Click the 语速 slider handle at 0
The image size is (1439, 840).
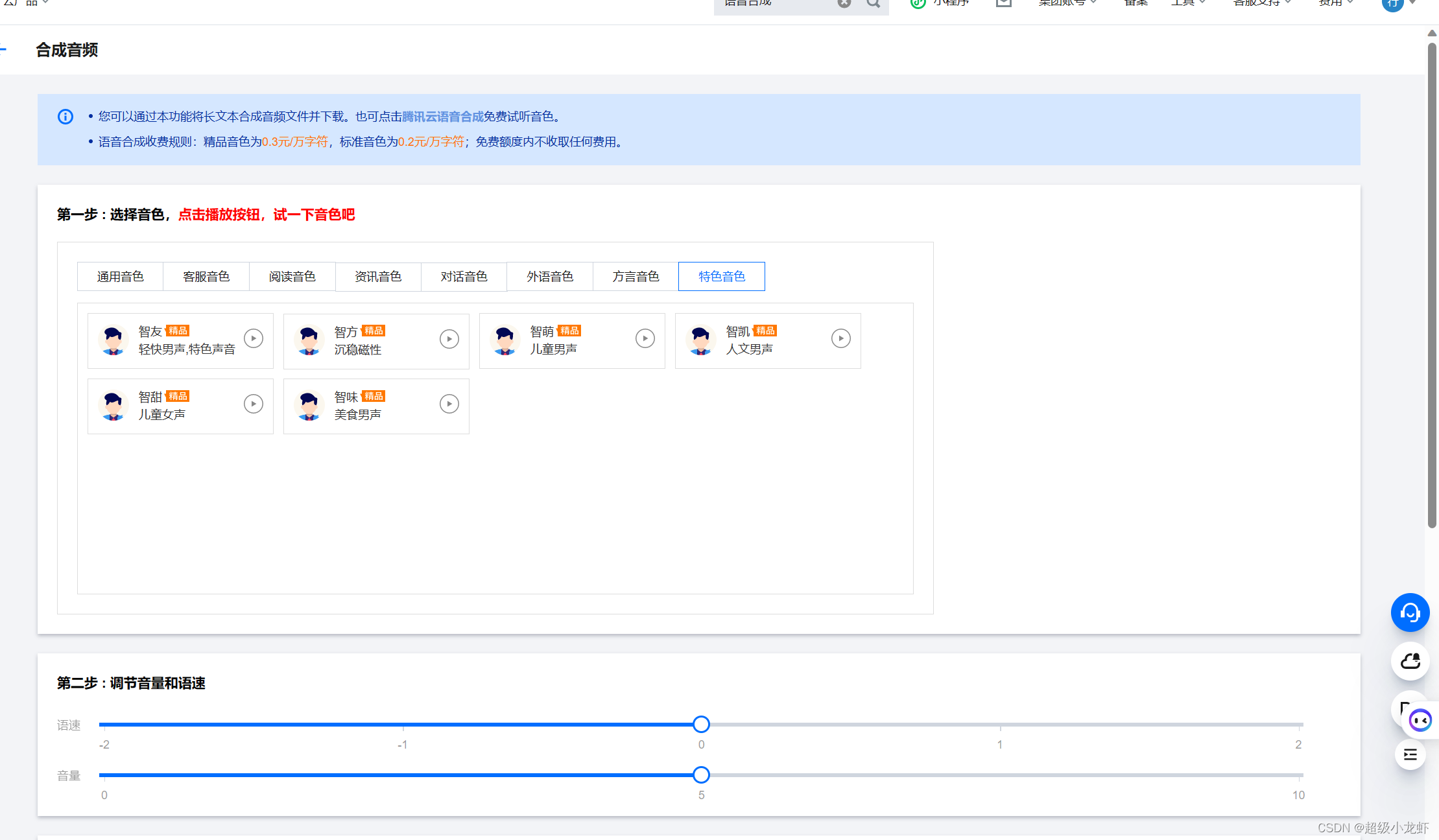tap(701, 724)
